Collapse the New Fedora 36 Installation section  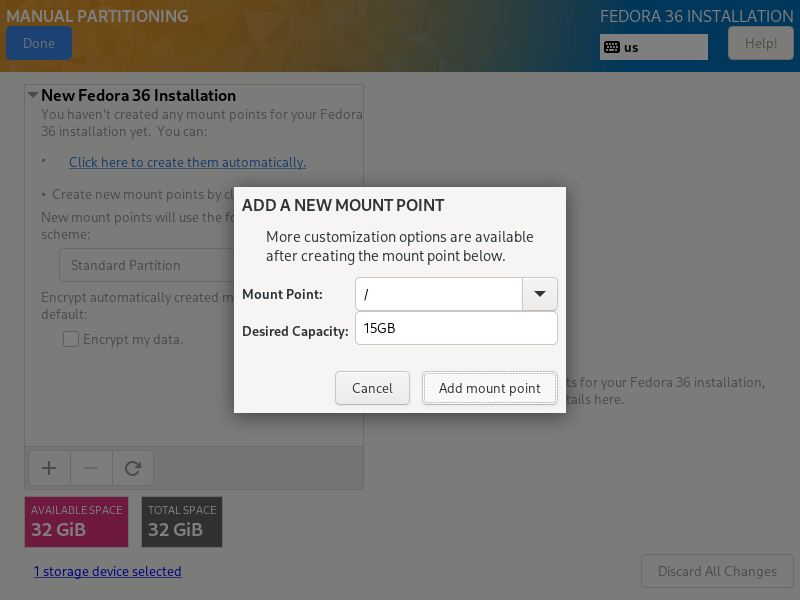click(33, 96)
